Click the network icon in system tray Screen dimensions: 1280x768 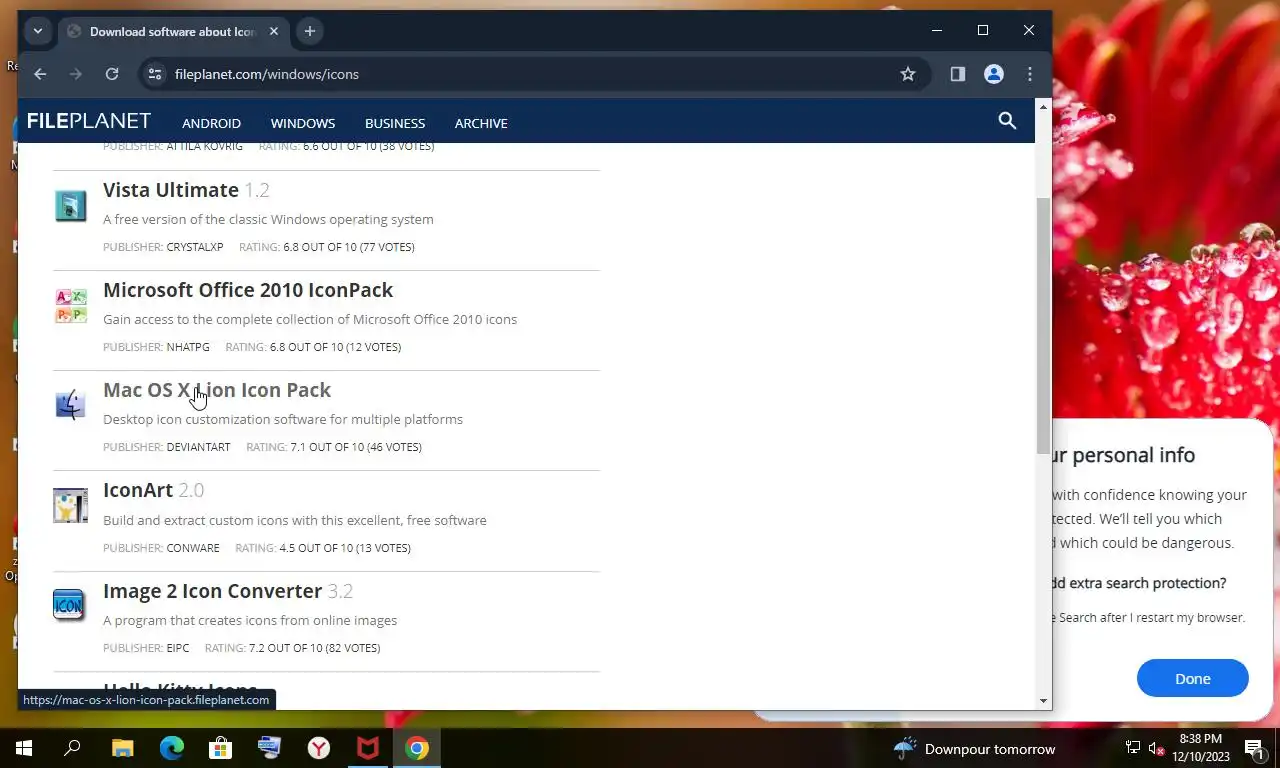(1133, 748)
